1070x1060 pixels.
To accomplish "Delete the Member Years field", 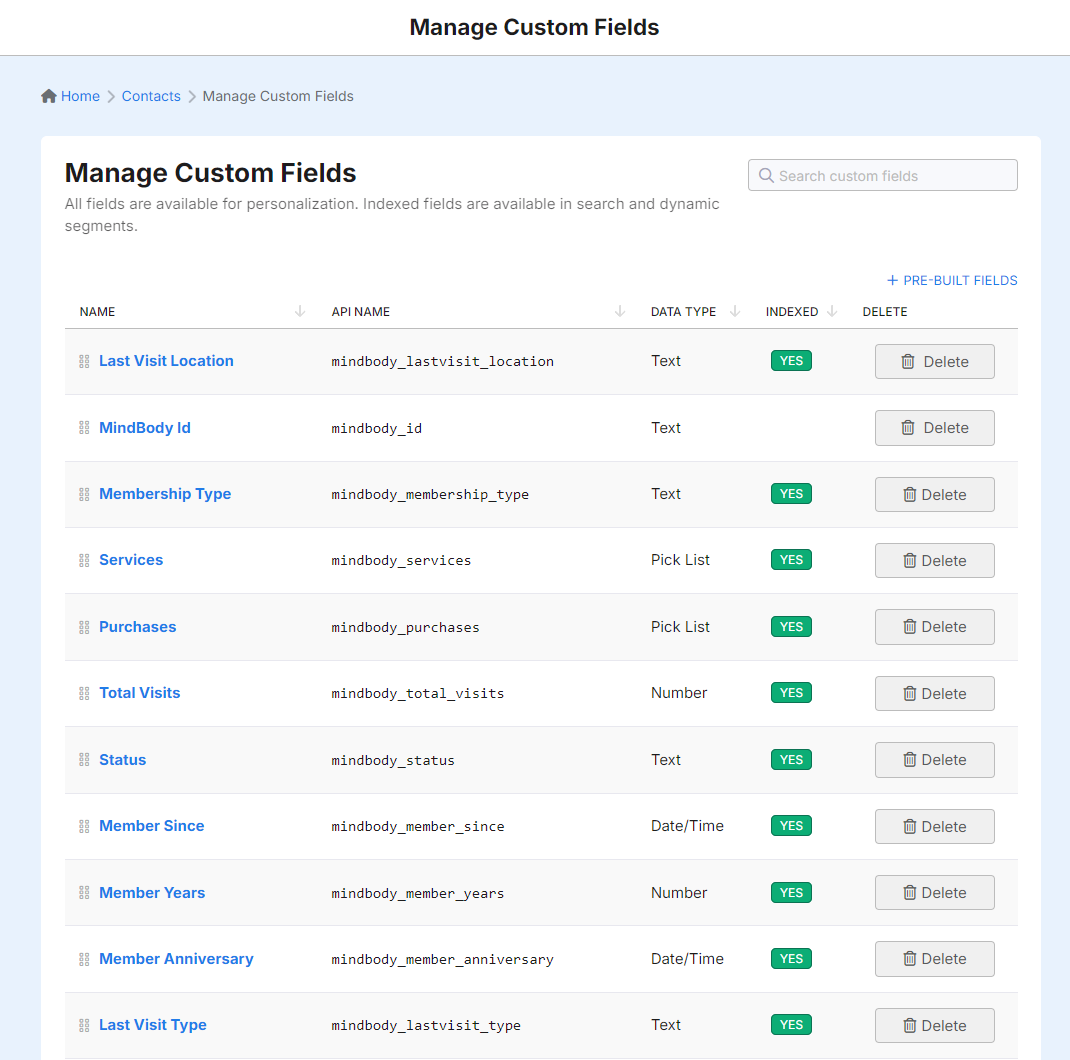I will [934, 893].
